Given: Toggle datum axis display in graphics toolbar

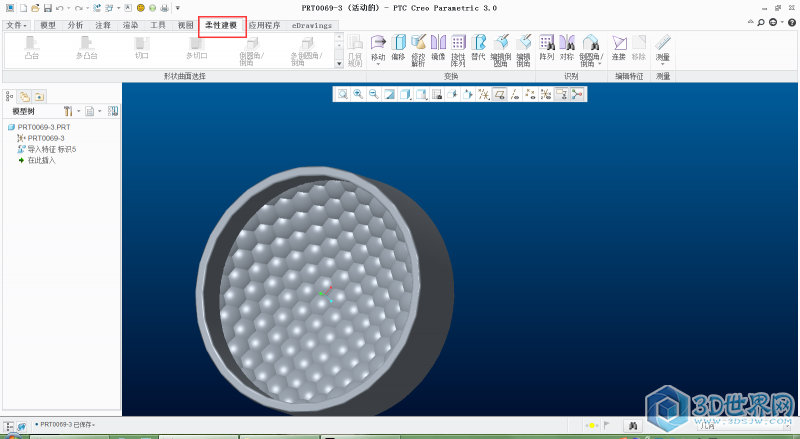Looking at the screenshot, I should 515,94.
